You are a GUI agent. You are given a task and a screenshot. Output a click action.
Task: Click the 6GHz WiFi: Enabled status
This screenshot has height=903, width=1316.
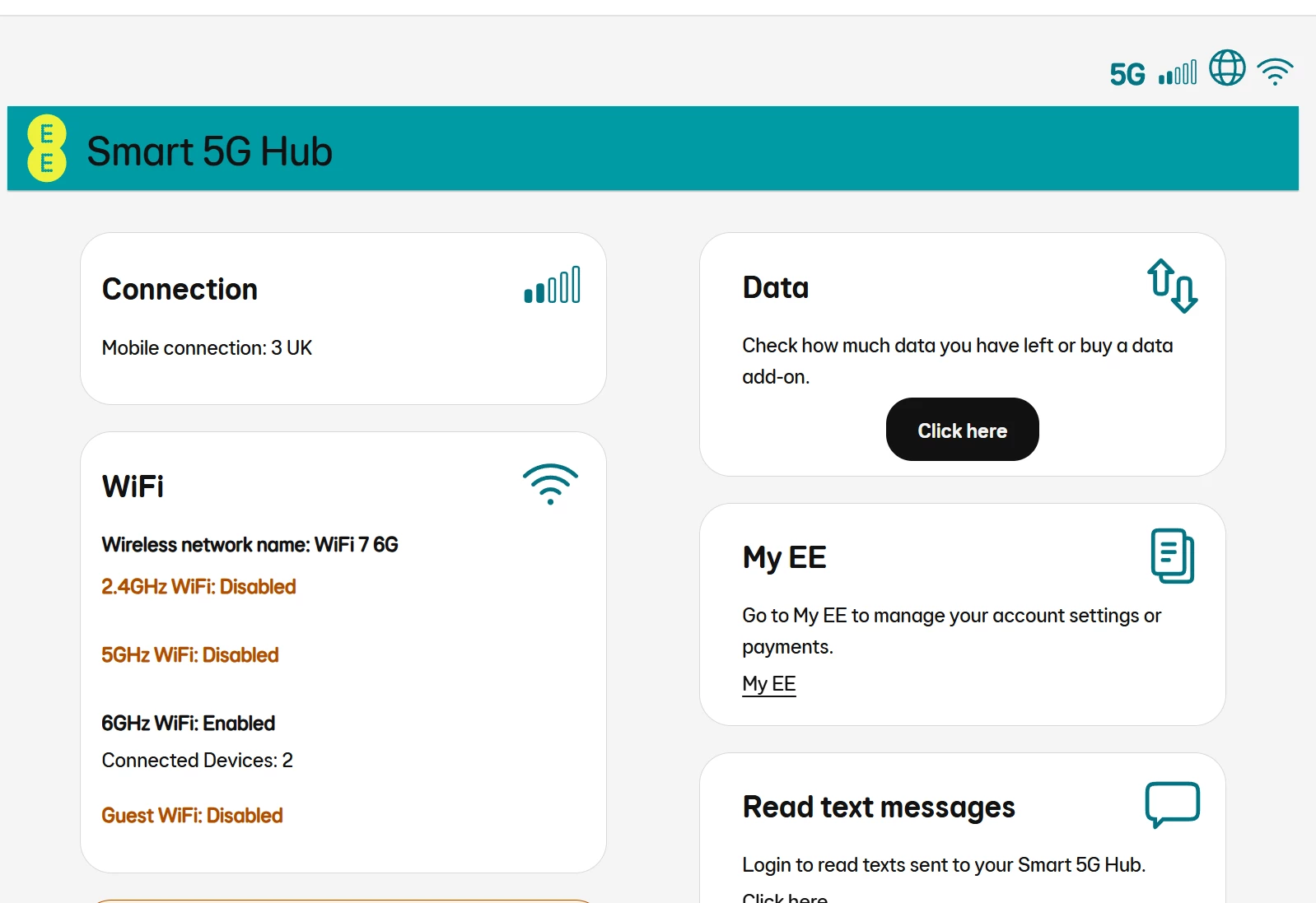[x=189, y=724]
